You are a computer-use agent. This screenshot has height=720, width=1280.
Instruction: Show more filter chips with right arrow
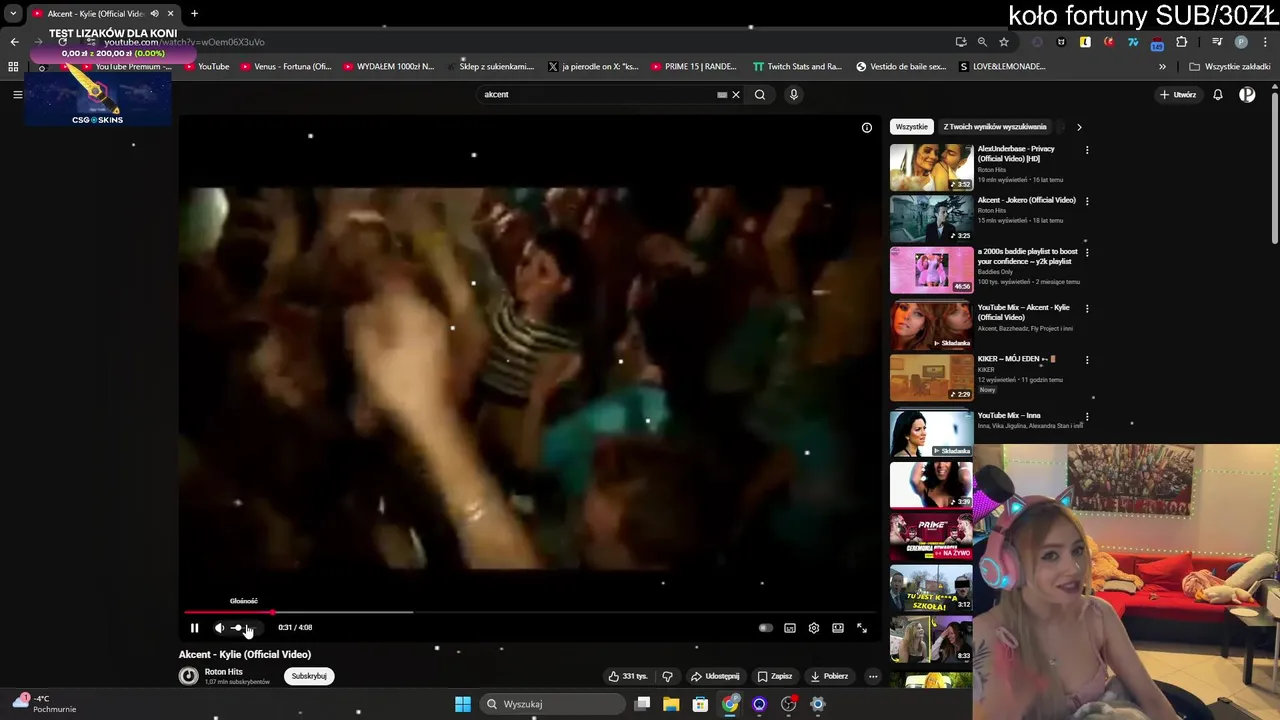coord(1079,127)
